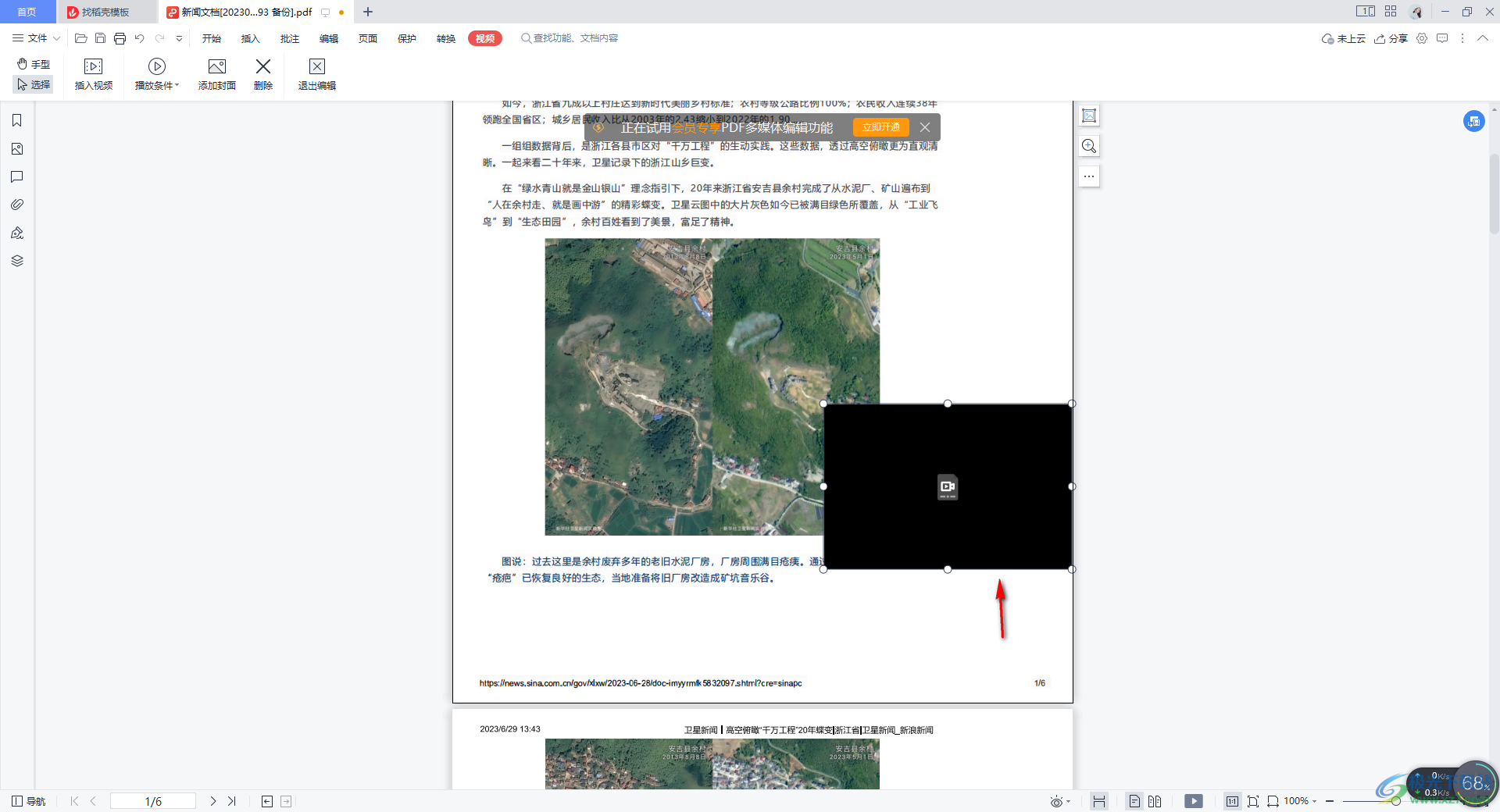This screenshot has height=812, width=1500.
Task: Expand the quick access toolbar dropdown
Action: 179,38
